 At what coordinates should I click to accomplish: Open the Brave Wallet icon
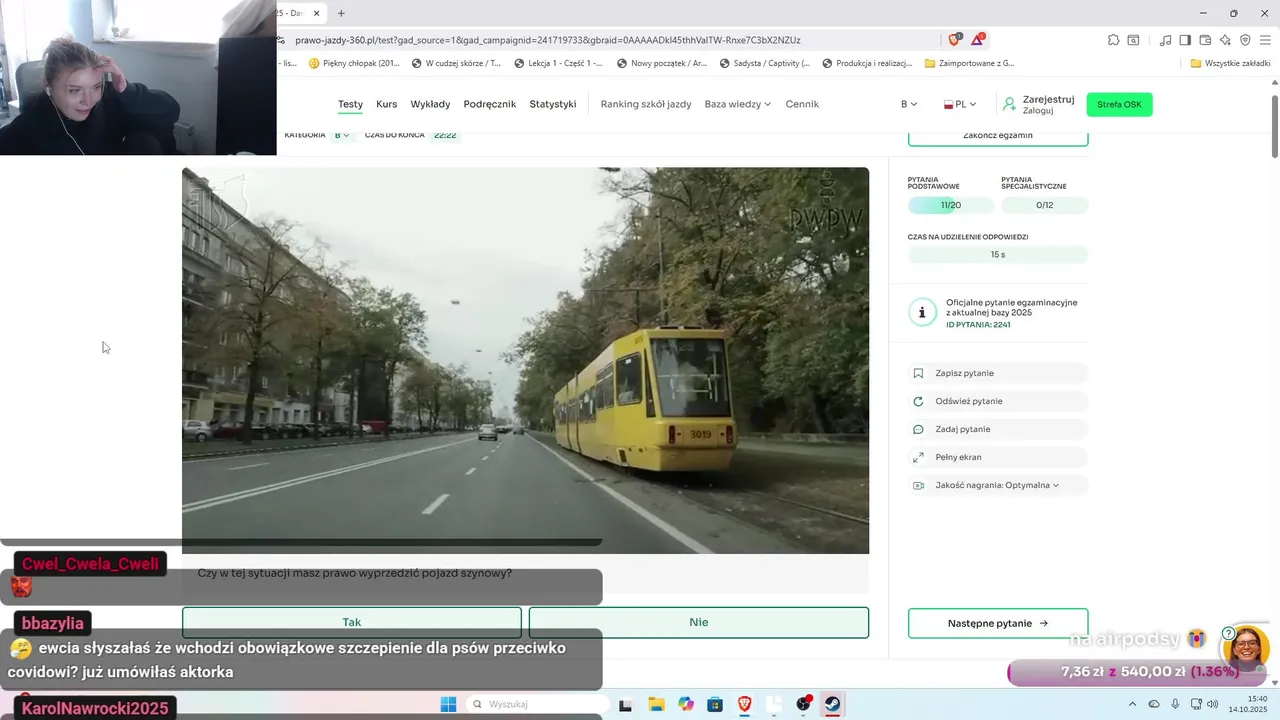[1205, 40]
